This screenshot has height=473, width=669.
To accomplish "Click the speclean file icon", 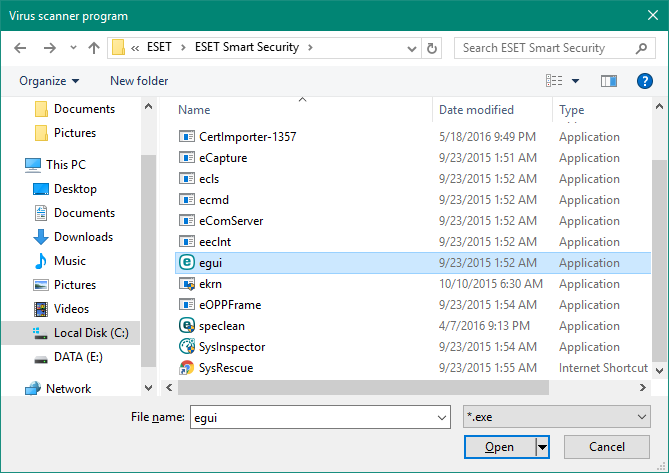I will [x=187, y=326].
